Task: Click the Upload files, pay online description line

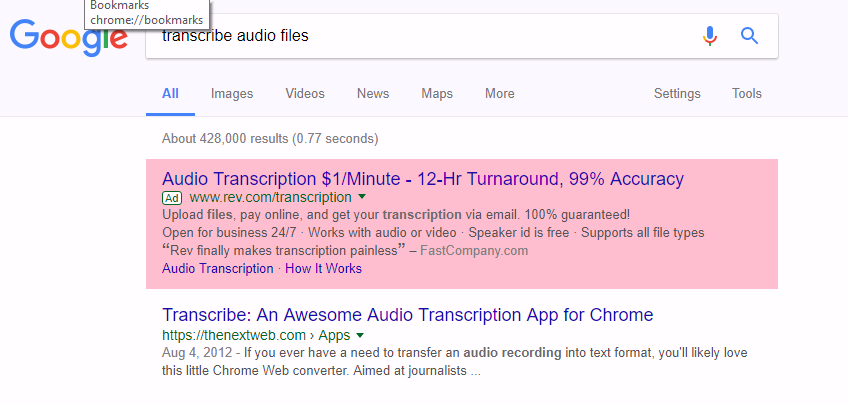Action: tap(396, 215)
